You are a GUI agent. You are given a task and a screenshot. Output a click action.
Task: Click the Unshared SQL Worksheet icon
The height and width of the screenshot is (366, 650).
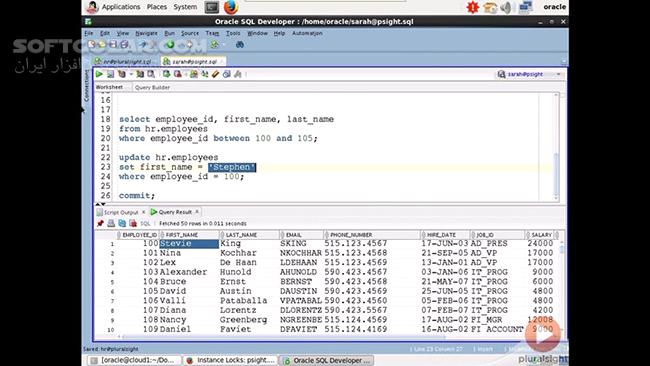[194, 74]
